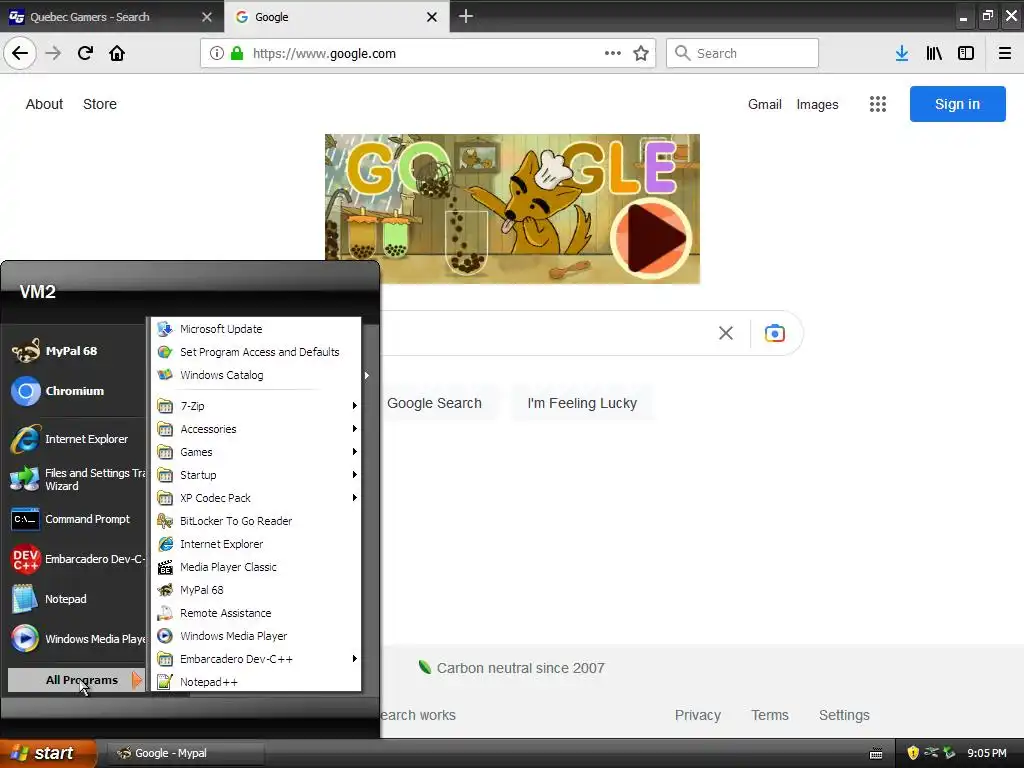Image resolution: width=1024 pixels, height=768 pixels.
Task: Open Files and Settings Transfer Wizard
Action: tap(76, 479)
